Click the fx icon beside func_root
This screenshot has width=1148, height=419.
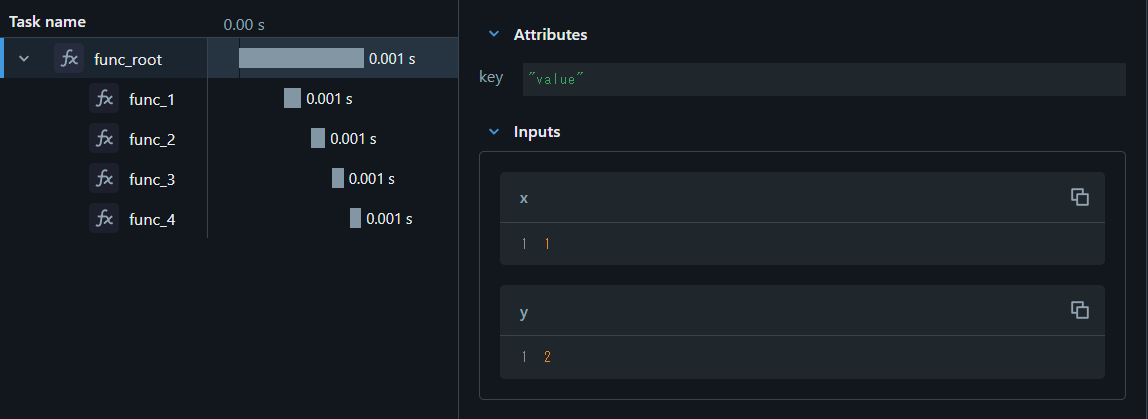click(69, 59)
